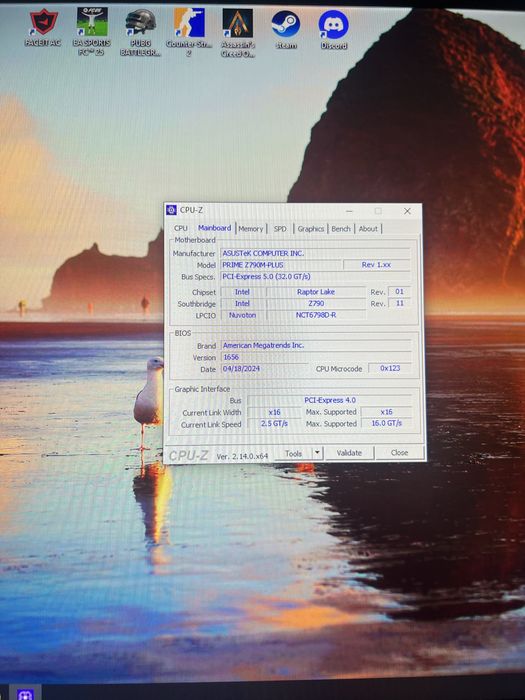The height and width of the screenshot is (700, 525).
Task: Click the CPU-Z title bar icon
Action: [171, 210]
